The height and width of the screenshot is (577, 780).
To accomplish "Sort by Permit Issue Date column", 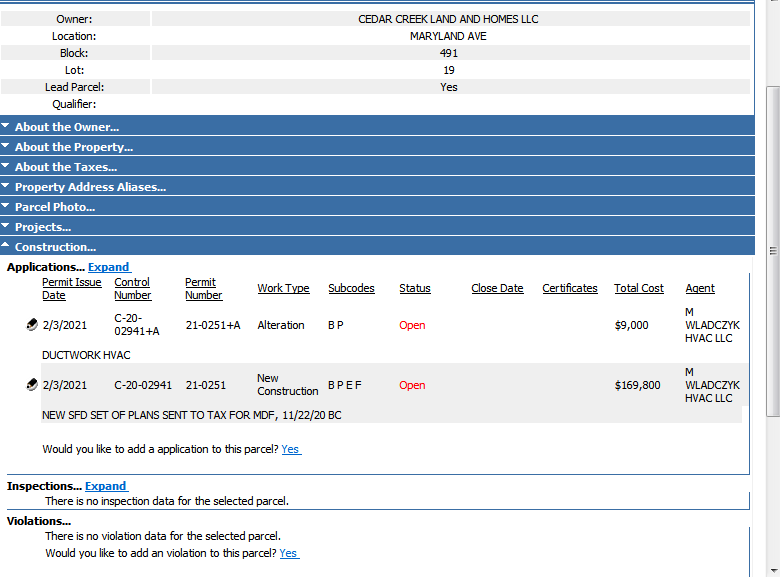I will pos(72,288).
